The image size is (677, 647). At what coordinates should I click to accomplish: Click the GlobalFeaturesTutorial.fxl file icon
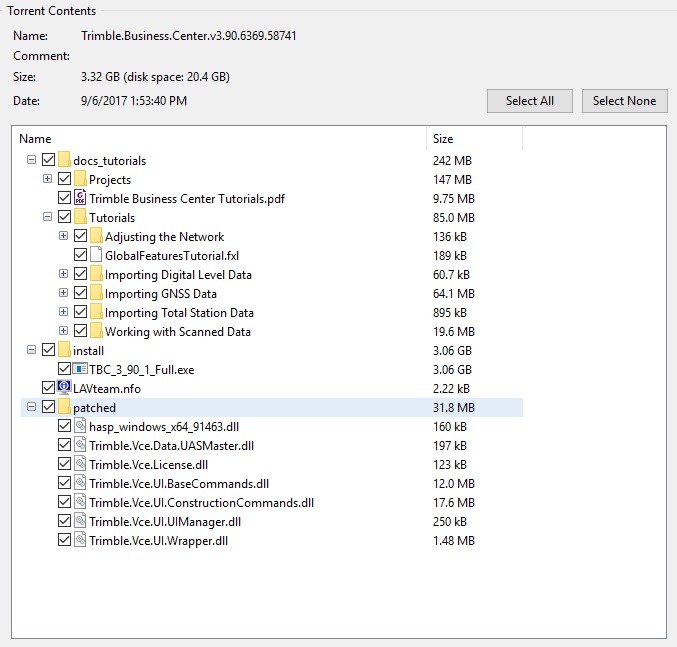(x=96, y=255)
